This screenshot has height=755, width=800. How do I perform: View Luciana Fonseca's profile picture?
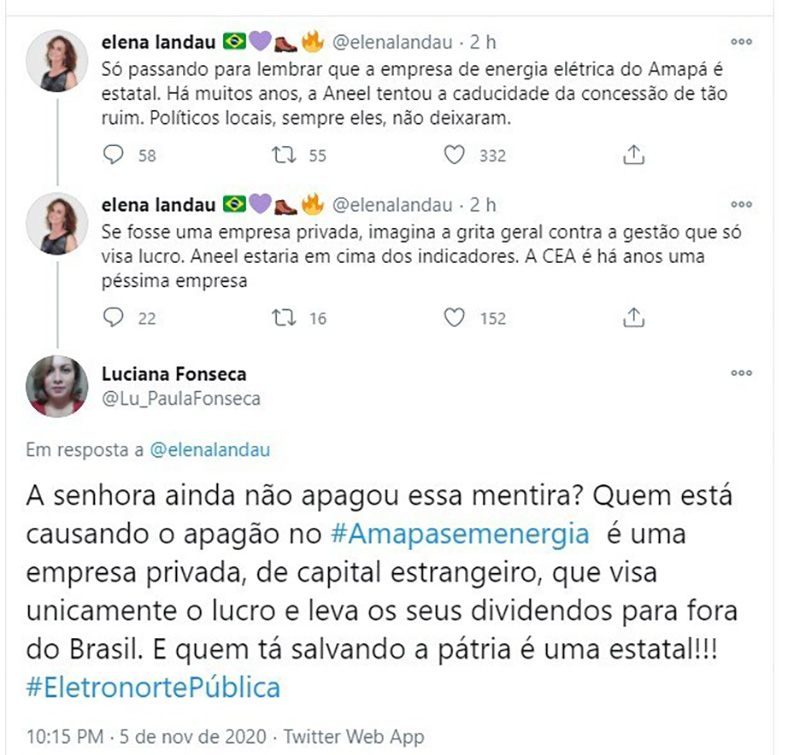57,386
